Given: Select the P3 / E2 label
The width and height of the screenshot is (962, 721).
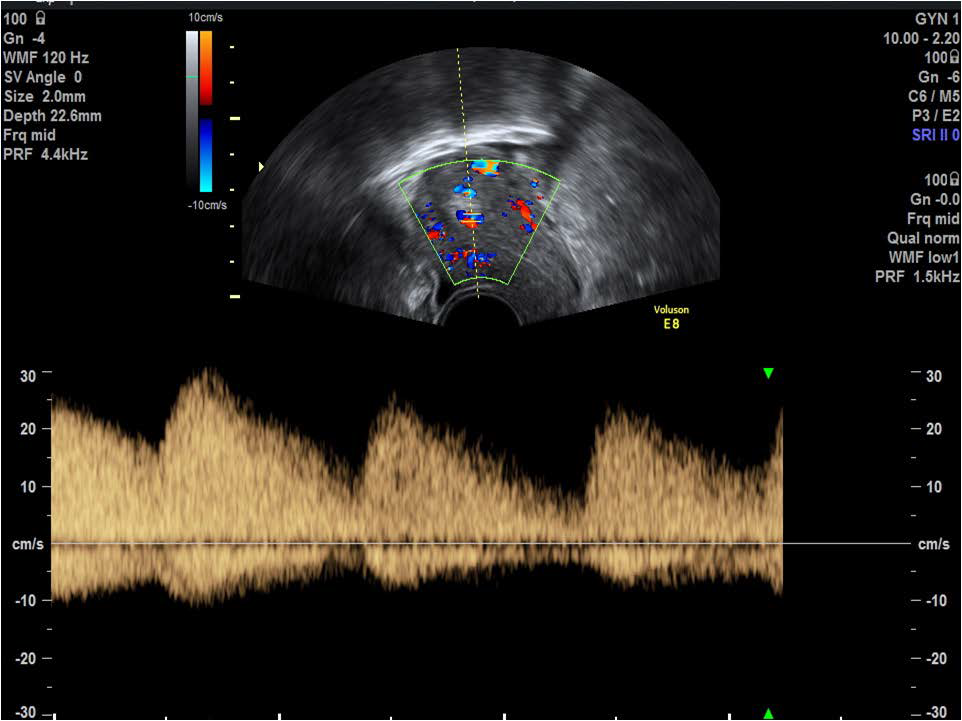Looking at the screenshot, I should (x=937, y=117).
